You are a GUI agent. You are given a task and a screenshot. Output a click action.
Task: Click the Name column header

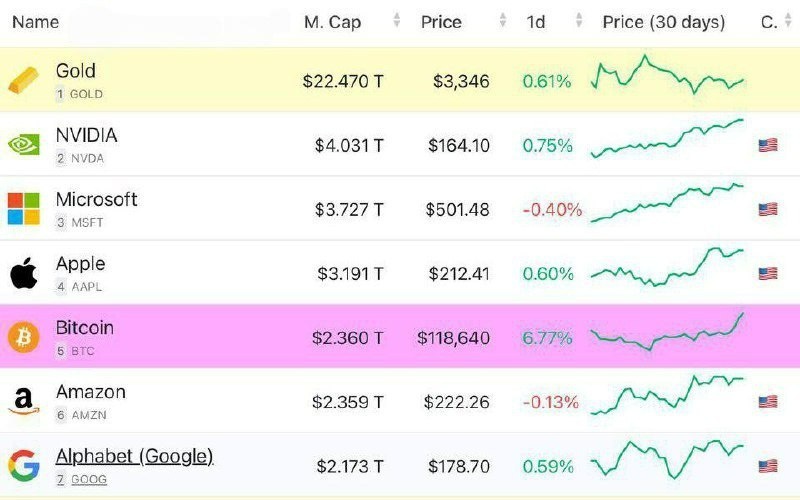(x=36, y=21)
